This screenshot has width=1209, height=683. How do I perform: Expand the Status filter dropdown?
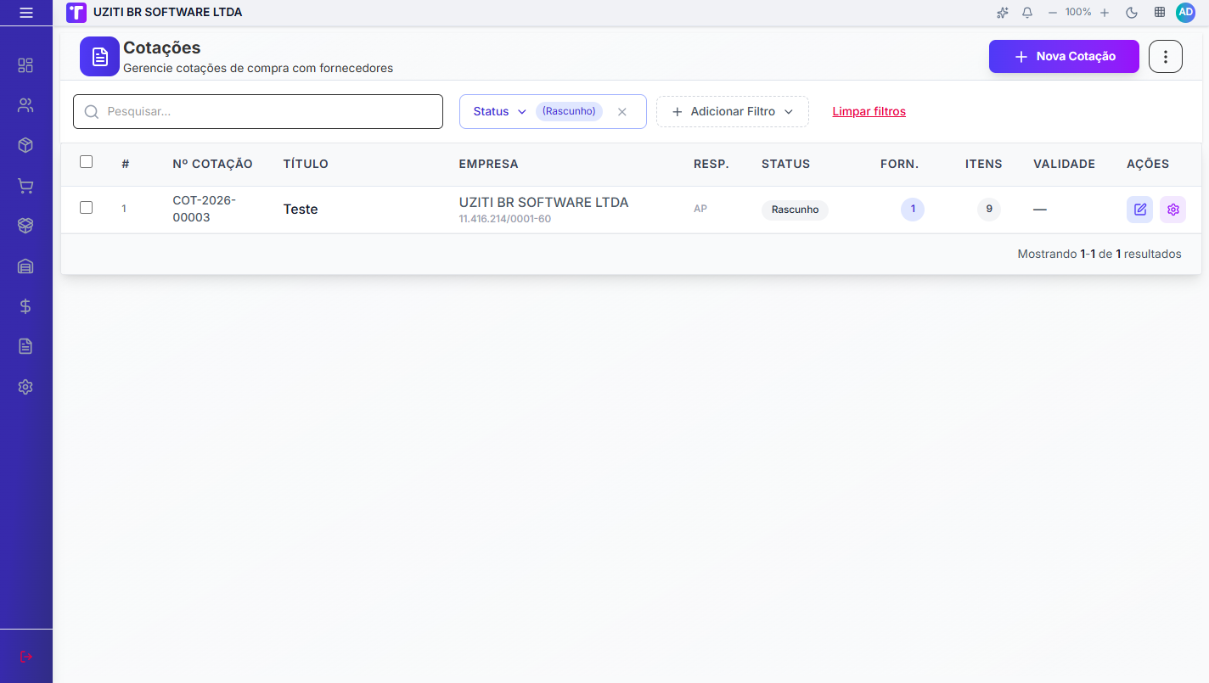coord(500,111)
